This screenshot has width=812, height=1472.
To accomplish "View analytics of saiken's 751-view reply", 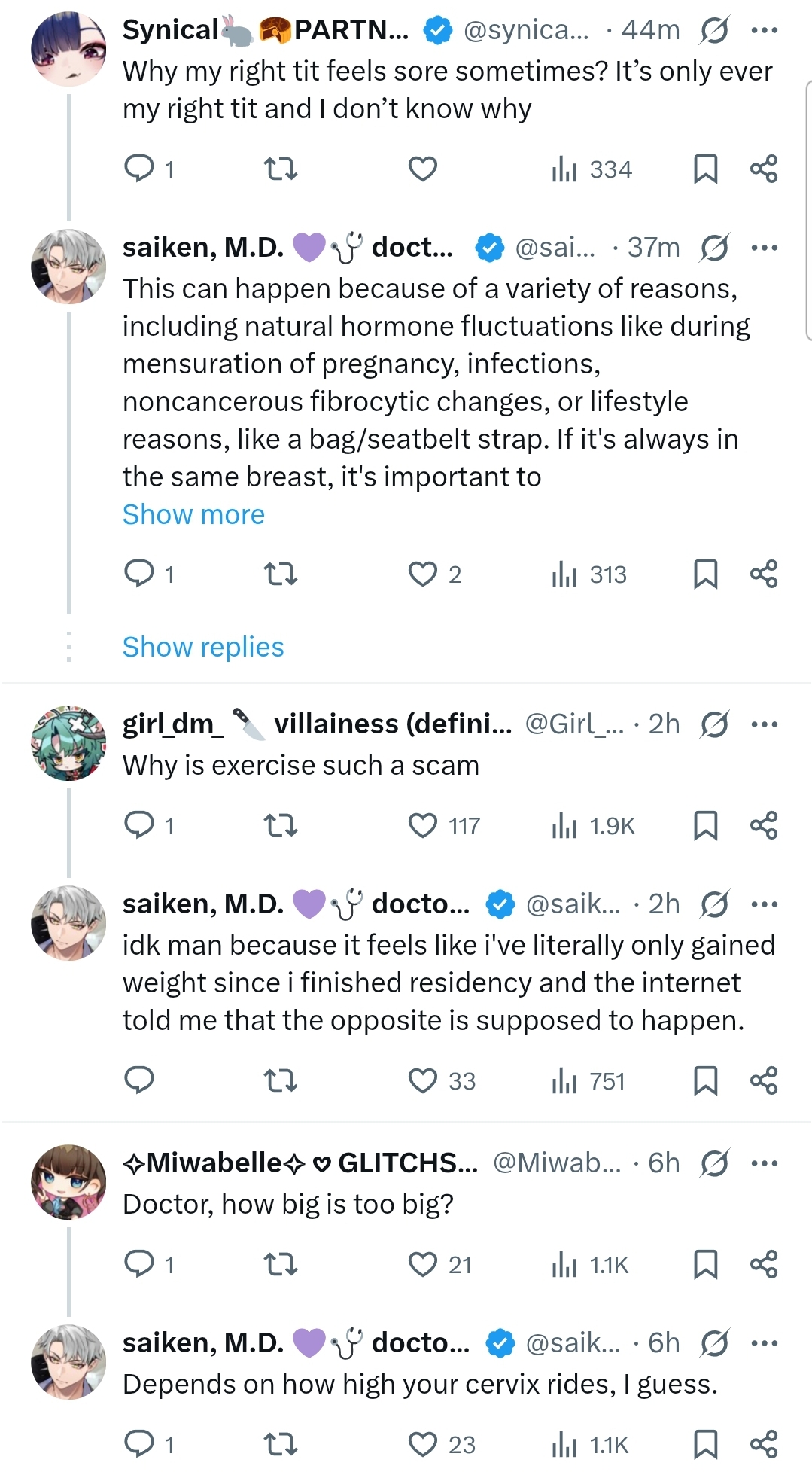I will tap(588, 1081).
